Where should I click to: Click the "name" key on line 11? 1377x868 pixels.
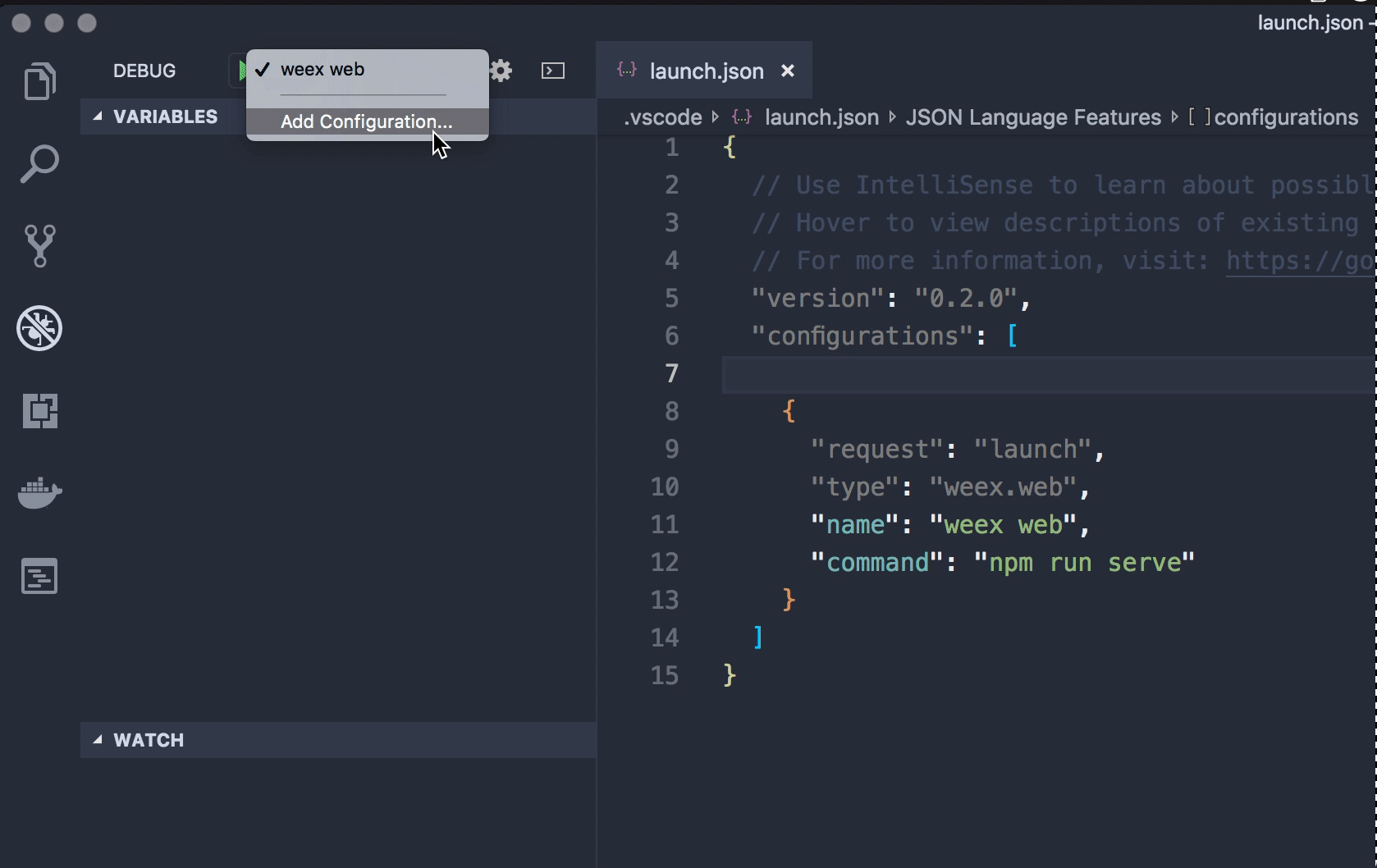point(855,525)
